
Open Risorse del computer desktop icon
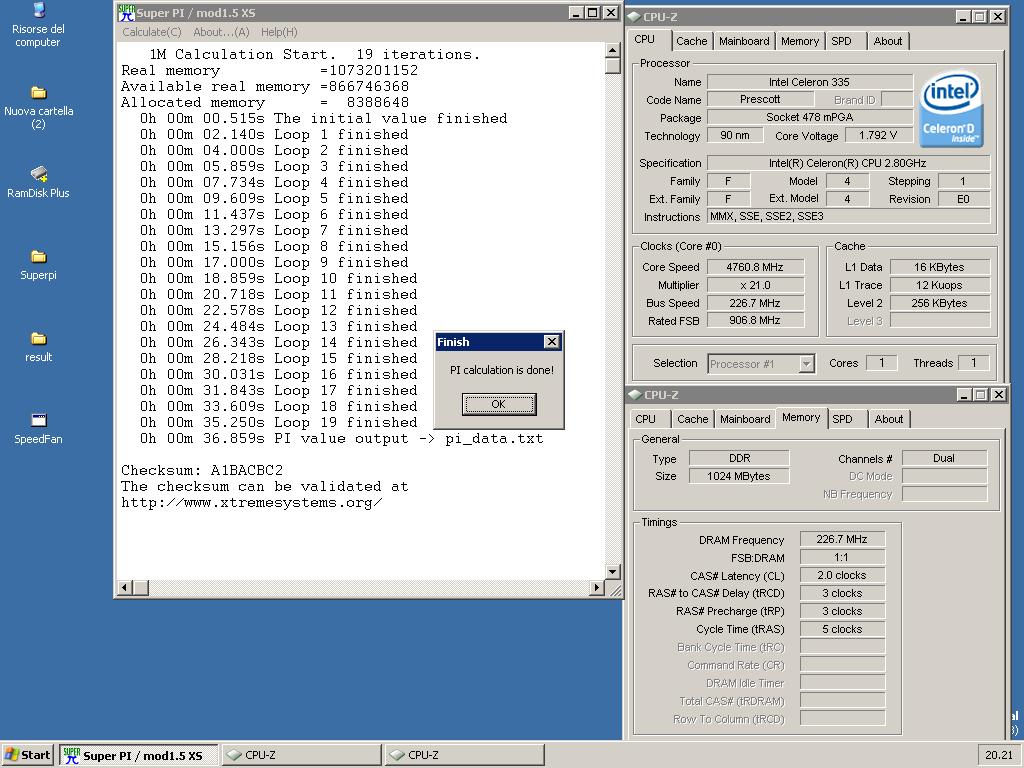[38, 25]
